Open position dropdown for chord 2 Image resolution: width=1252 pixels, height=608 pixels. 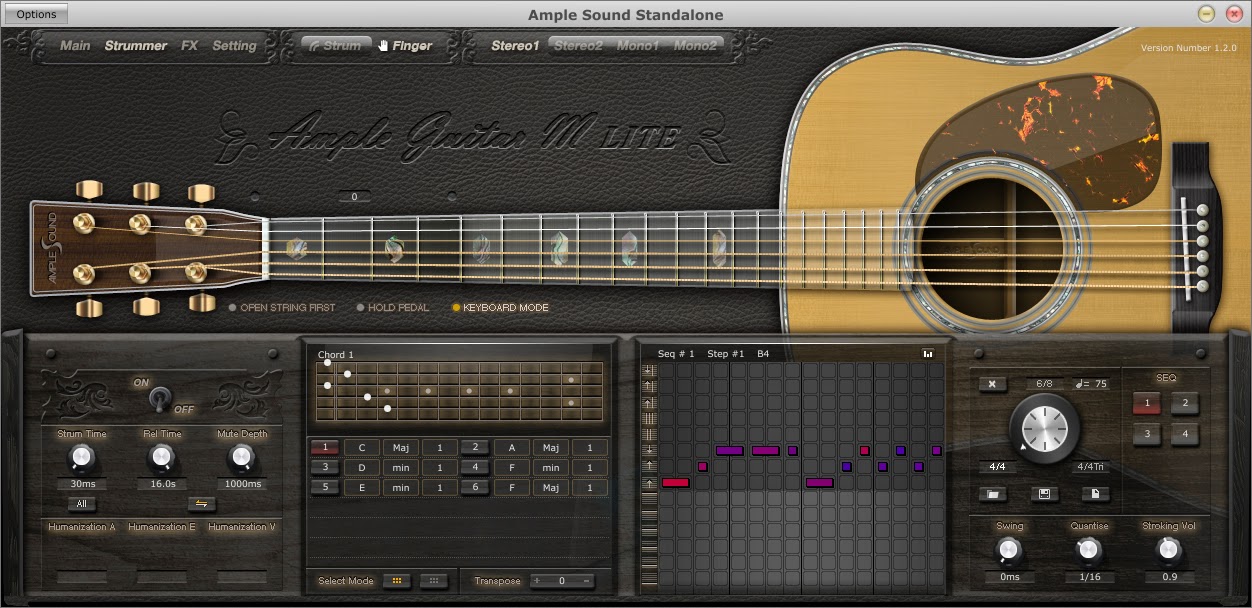coord(590,448)
